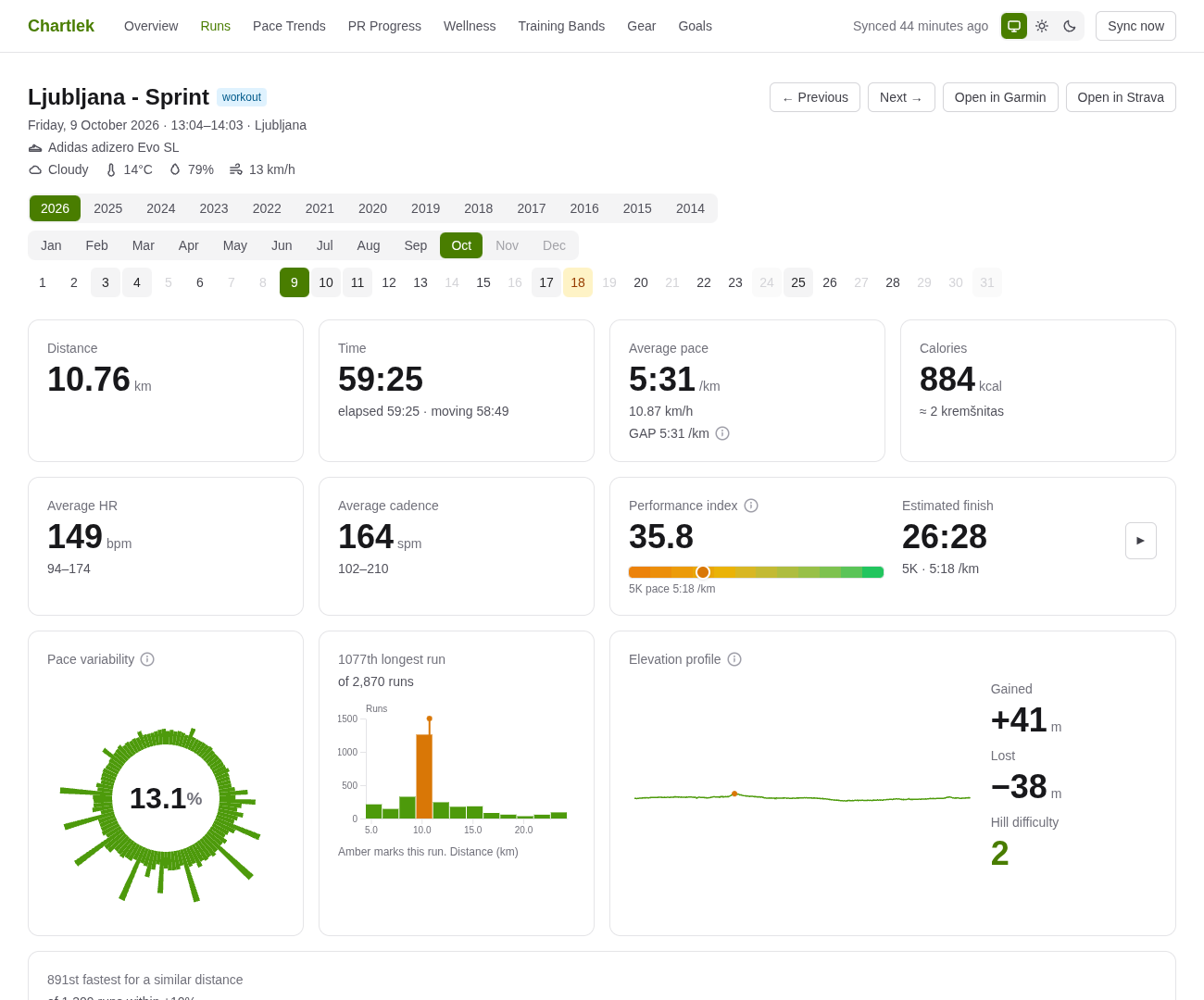
Task: Select day 3 in the calendar
Action: [x=106, y=282]
